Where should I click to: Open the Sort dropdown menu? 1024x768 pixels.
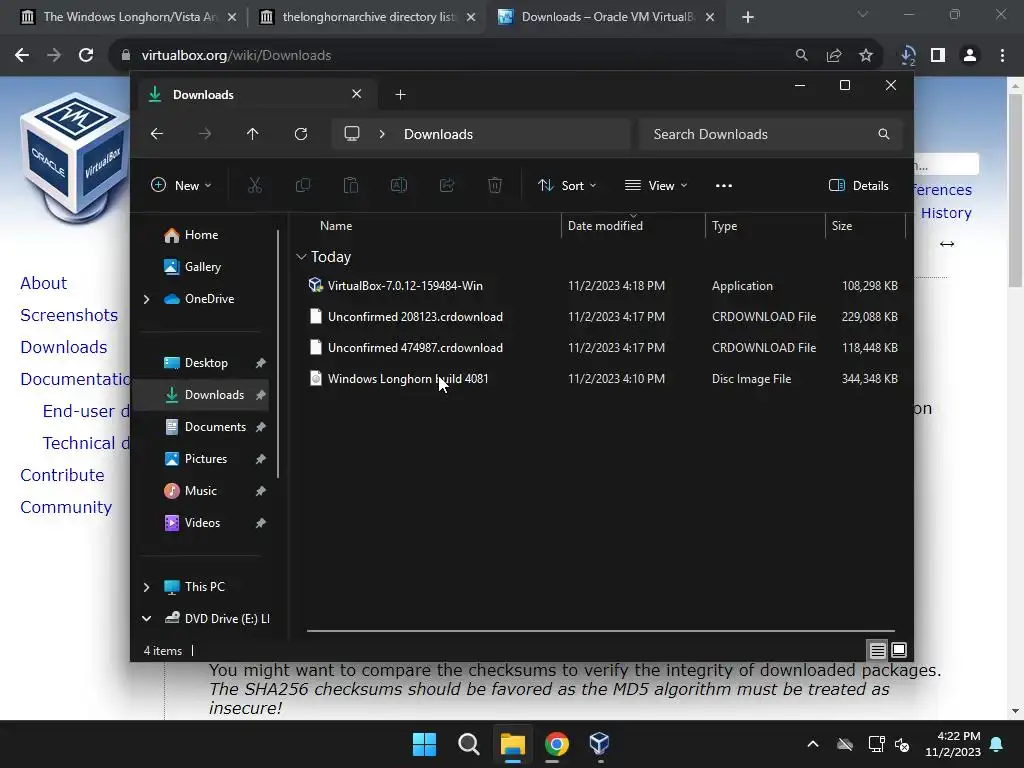566,185
